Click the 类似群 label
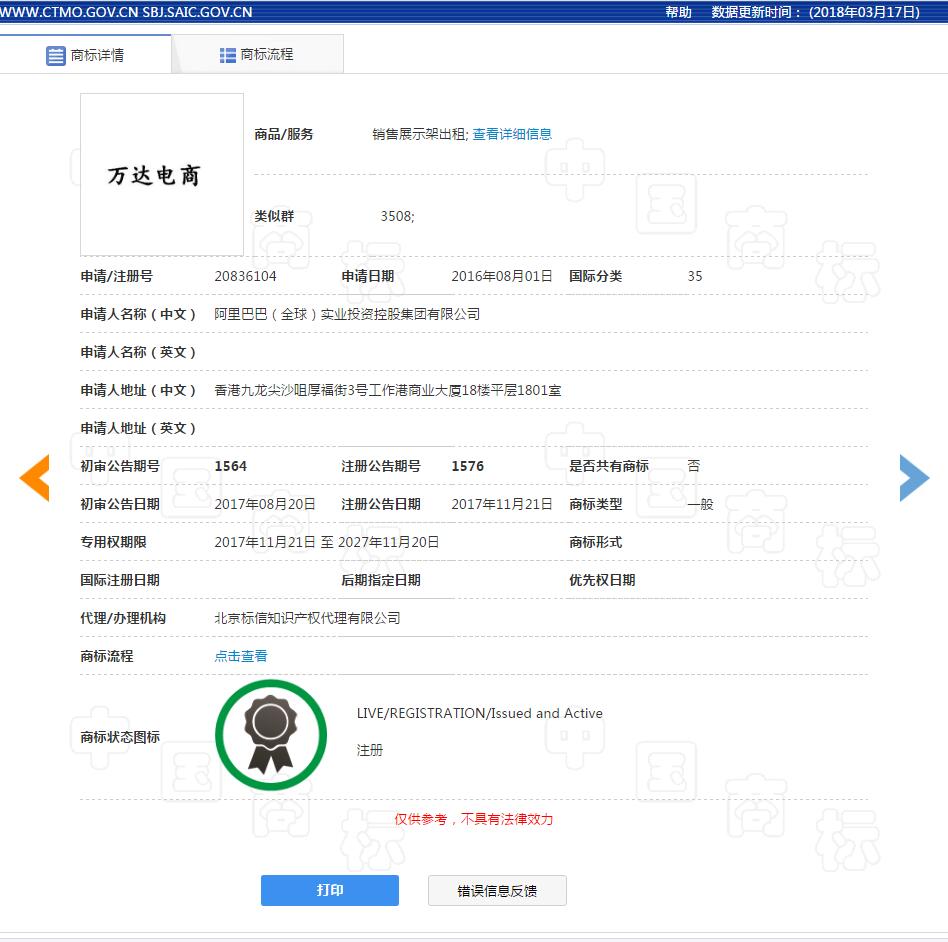The image size is (948, 942). click(x=274, y=216)
